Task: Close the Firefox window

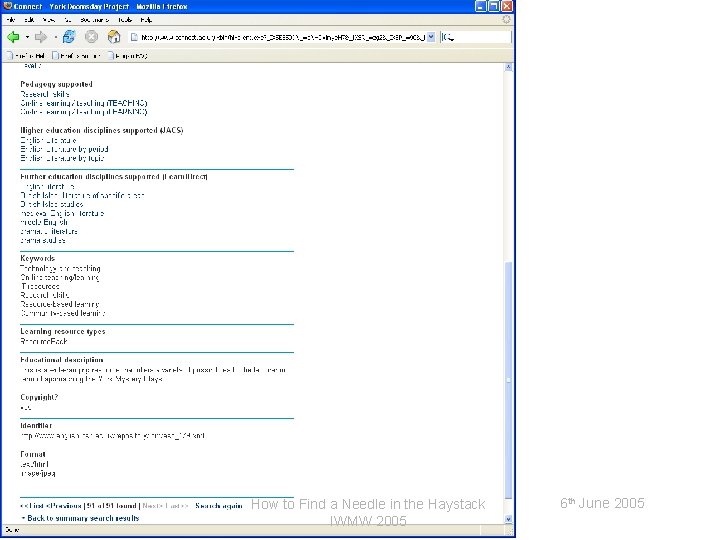Action: coord(507,6)
